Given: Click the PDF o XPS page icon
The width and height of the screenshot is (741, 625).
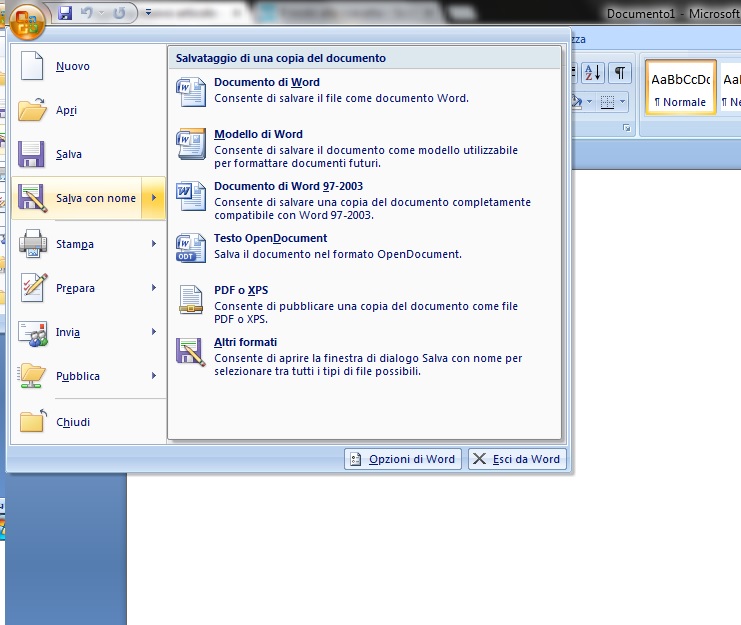Looking at the screenshot, I should [x=191, y=300].
